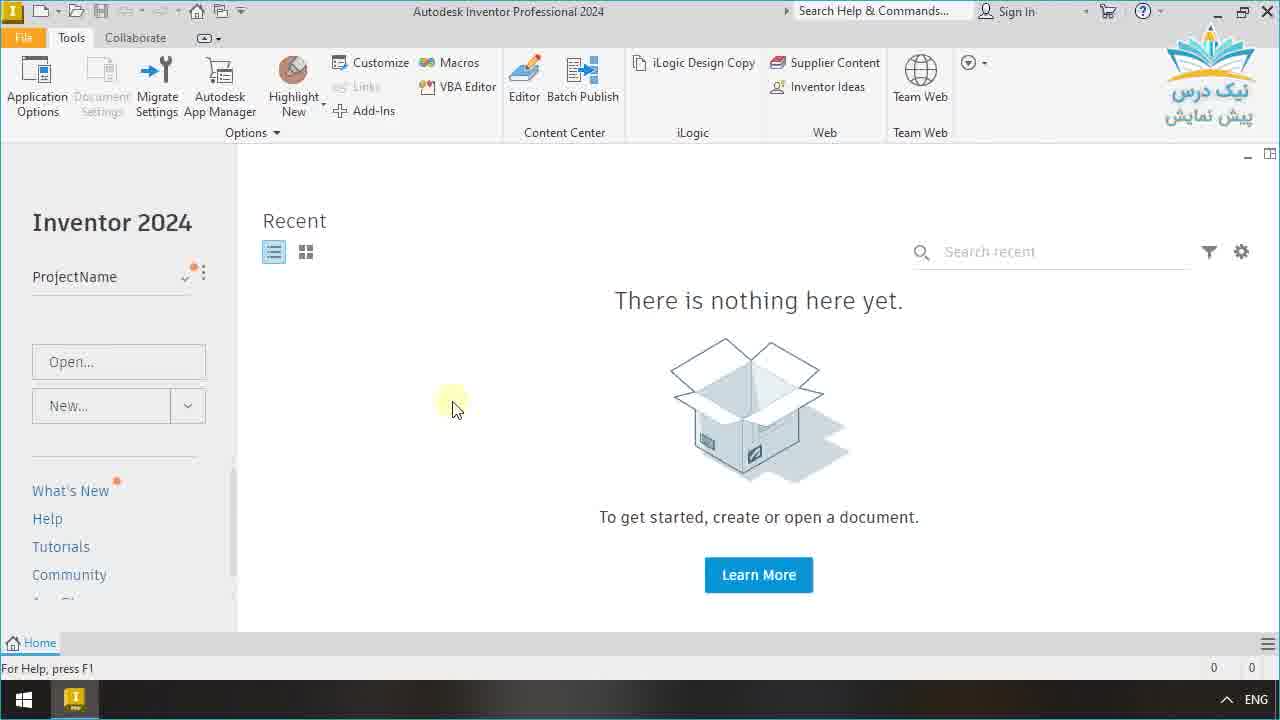The height and width of the screenshot is (720, 1280).
Task: Collapse the Options ribbon panel chevron
Action: point(277,132)
